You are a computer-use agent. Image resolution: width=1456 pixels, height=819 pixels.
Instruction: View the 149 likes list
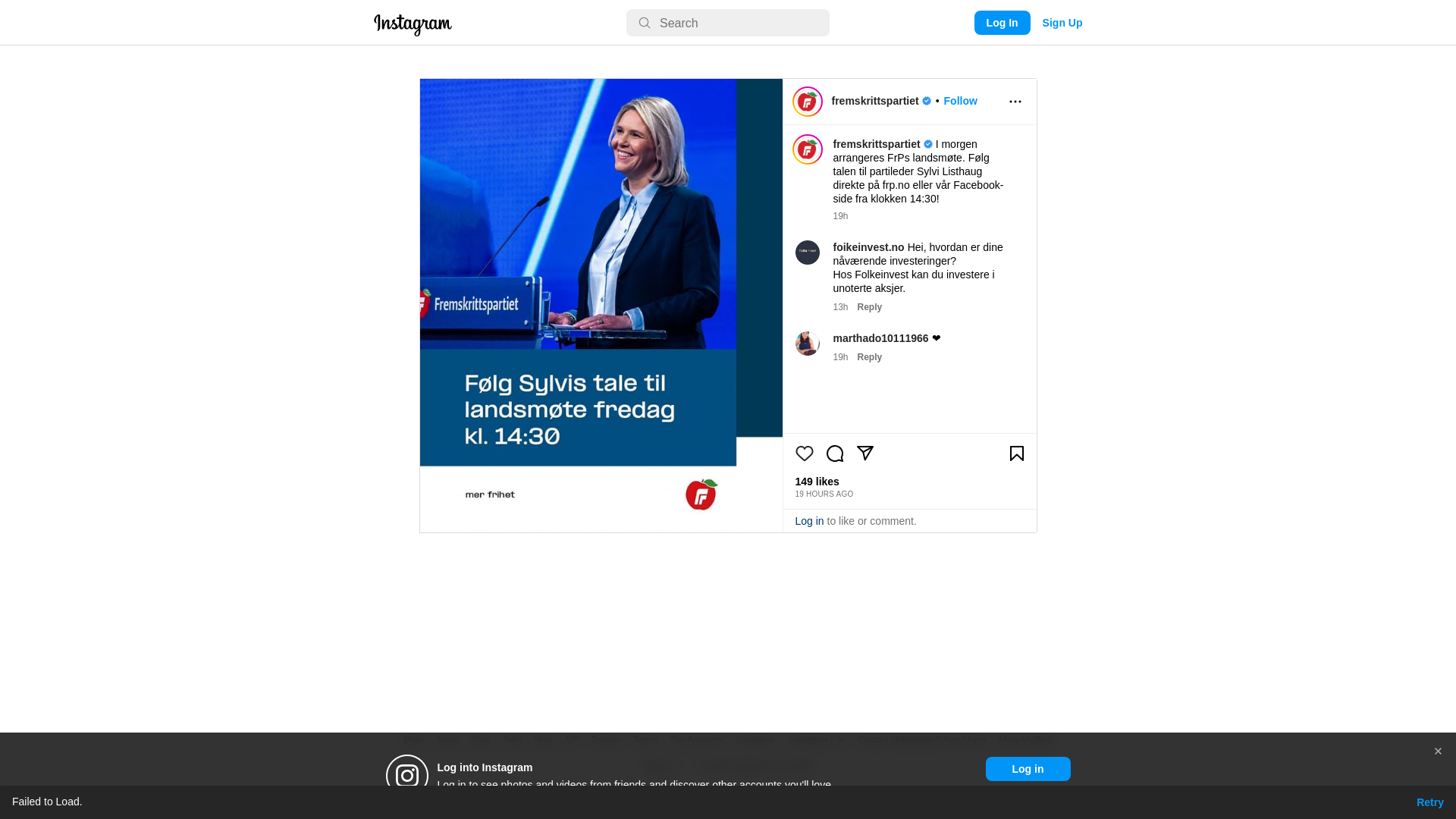[817, 482]
